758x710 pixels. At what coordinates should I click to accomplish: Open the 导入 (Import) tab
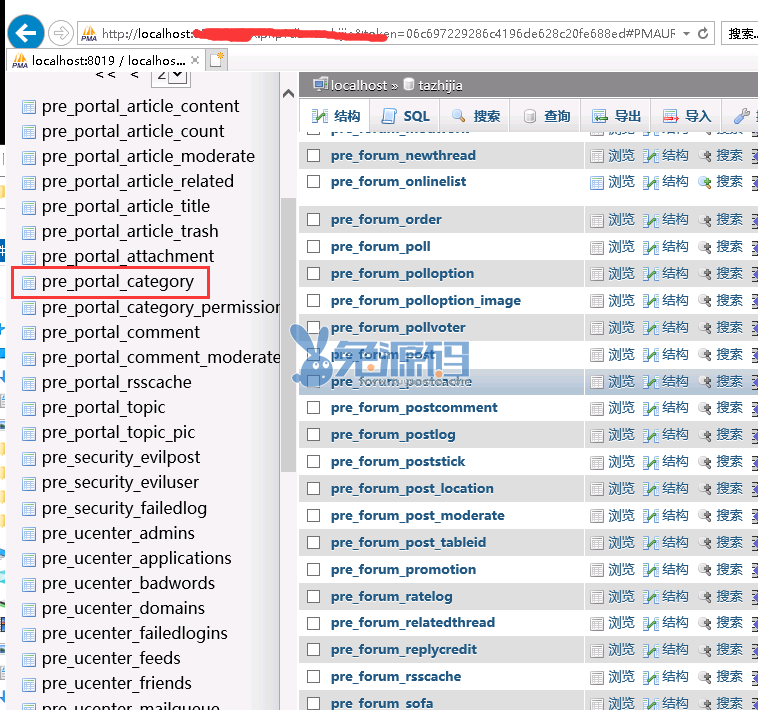tap(686, 116)
